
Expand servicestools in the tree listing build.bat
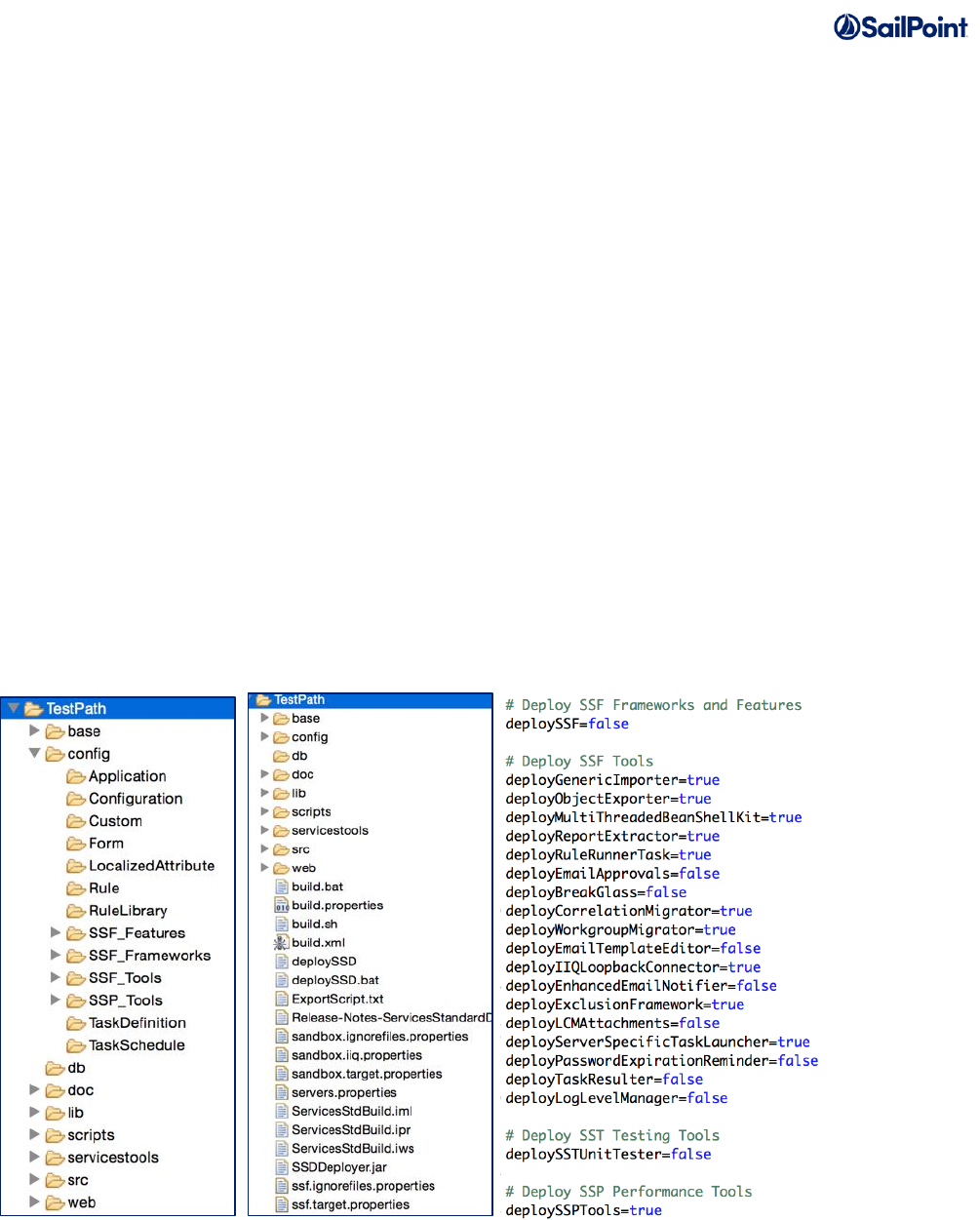point(264,831)
